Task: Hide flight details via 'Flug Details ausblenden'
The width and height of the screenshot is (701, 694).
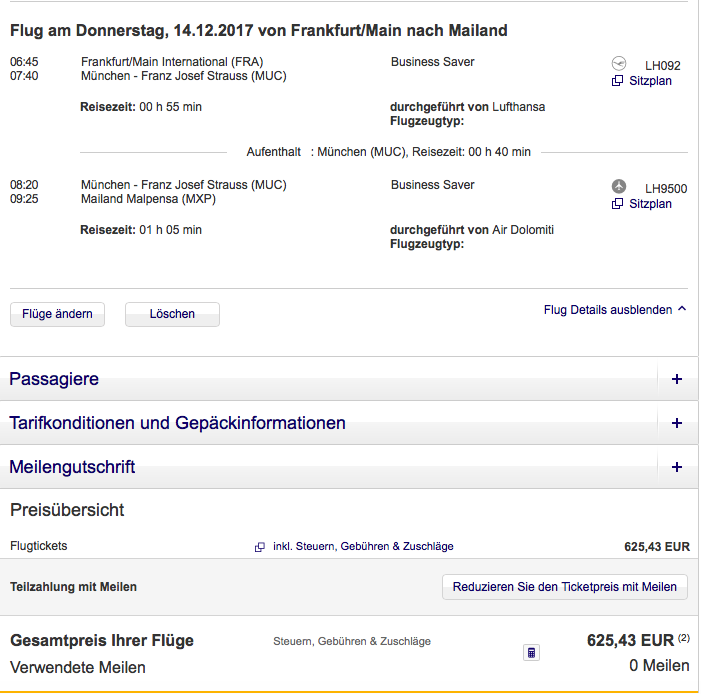Action: [608, 310]
